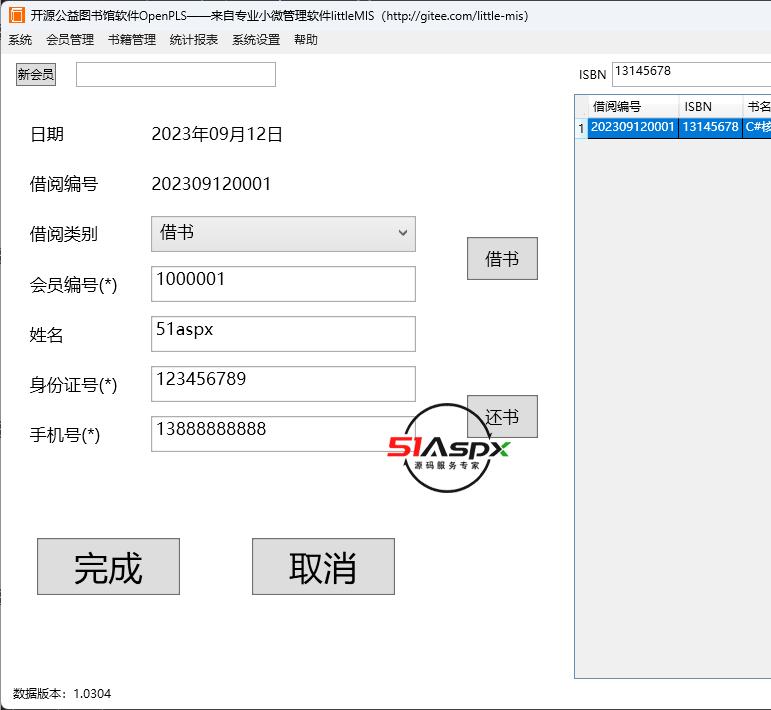Viewport: 771px width, 710px height.
Task: Focus the empty field beside 新会员
Action: pos(176,74)
